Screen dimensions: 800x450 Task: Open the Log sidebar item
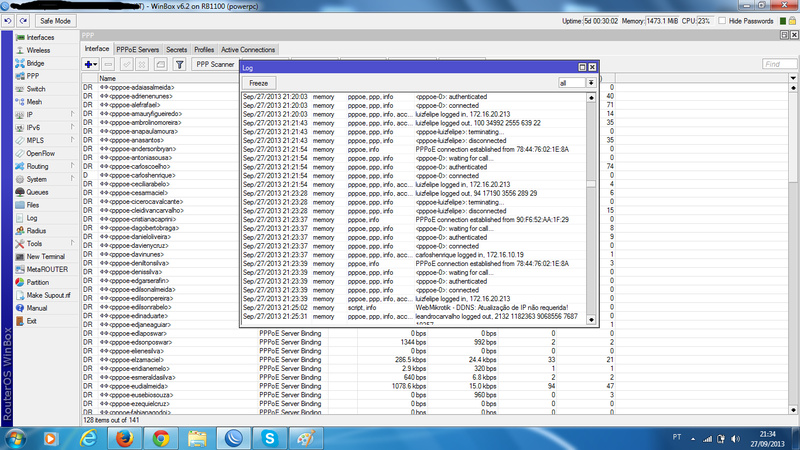coord(32,218)
